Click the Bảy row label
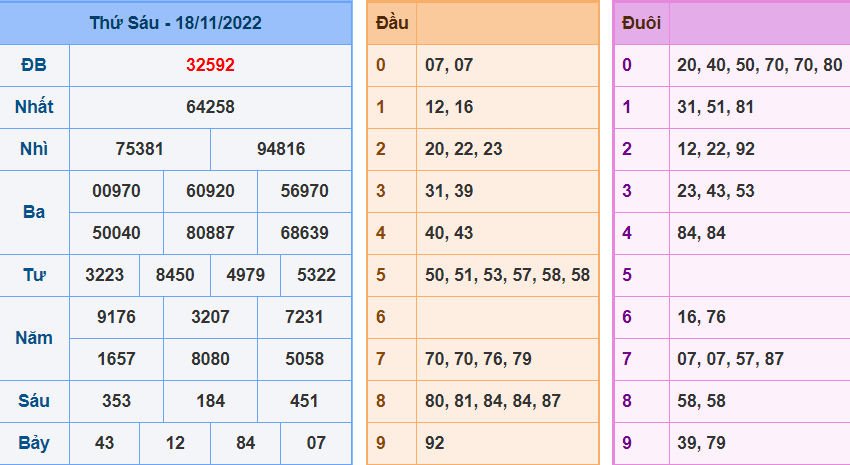 (34, 443)
